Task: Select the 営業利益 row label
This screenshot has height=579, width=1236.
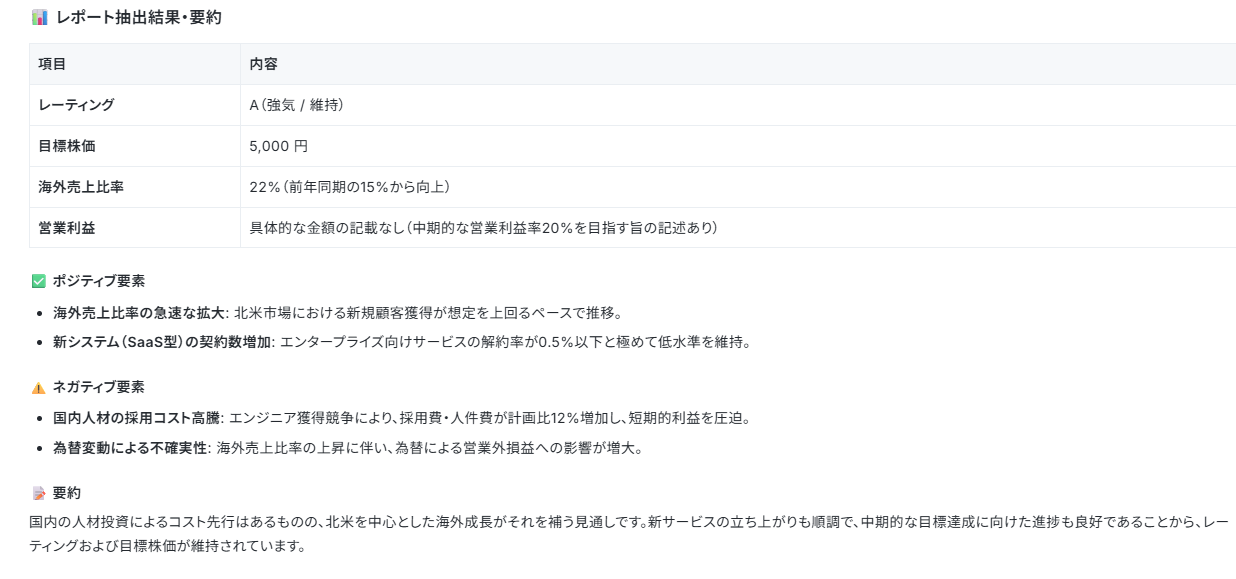Action: point(67,228)
